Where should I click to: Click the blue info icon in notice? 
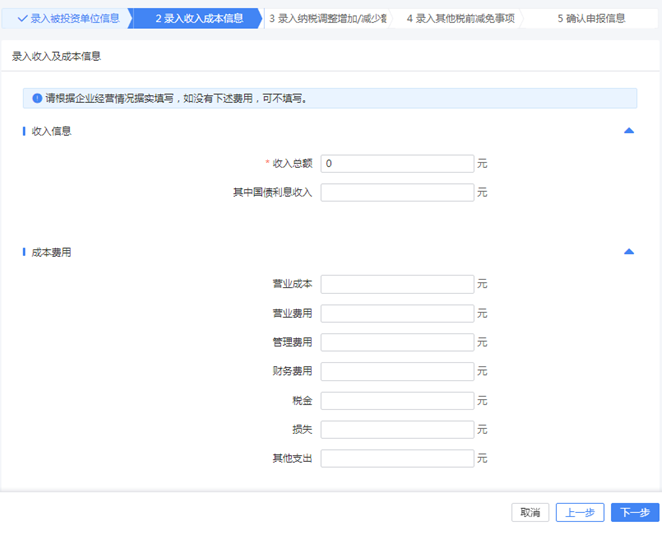pos(37,99)
